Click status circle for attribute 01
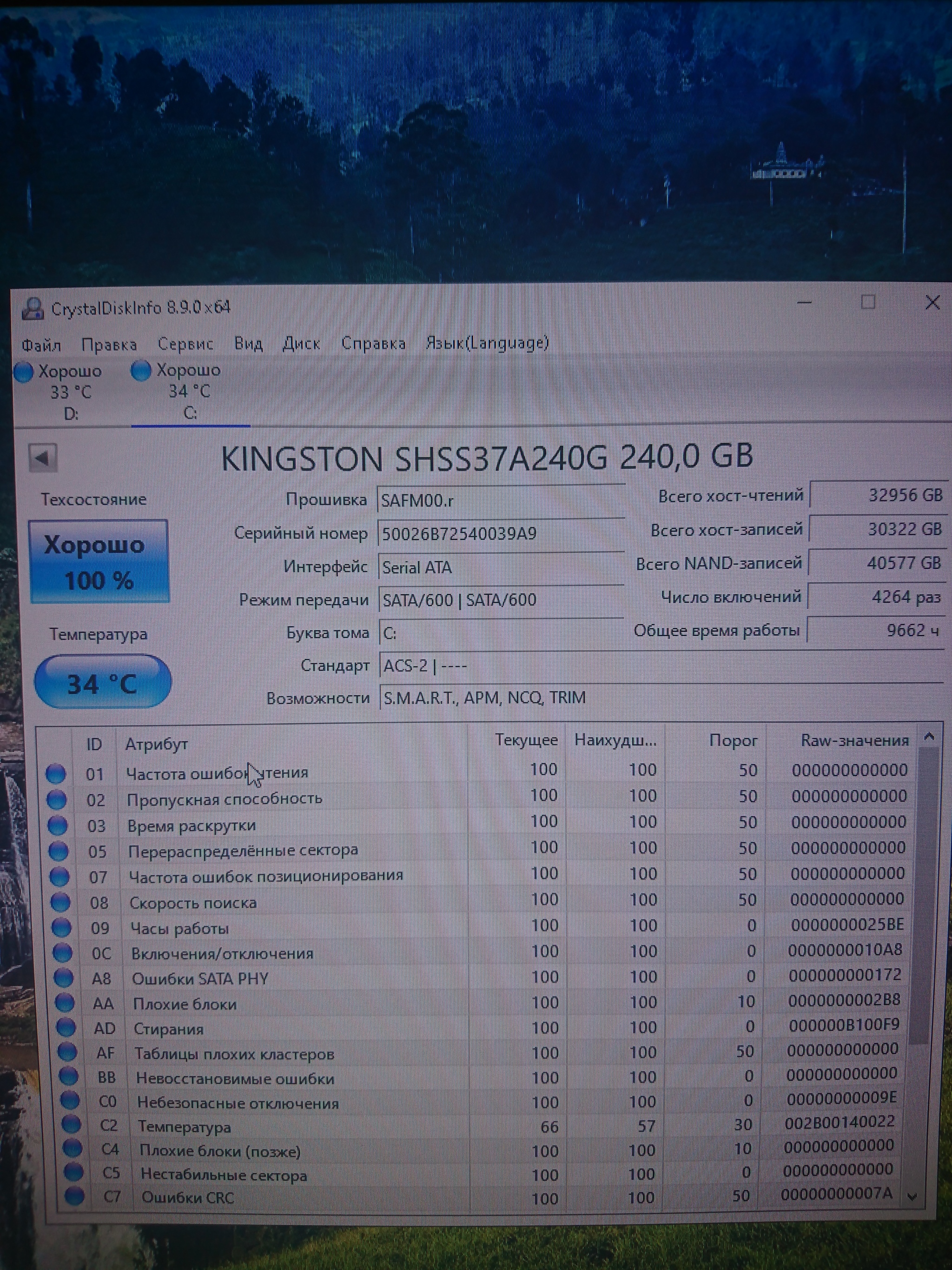952x1270 pixels. pos(56,774)
